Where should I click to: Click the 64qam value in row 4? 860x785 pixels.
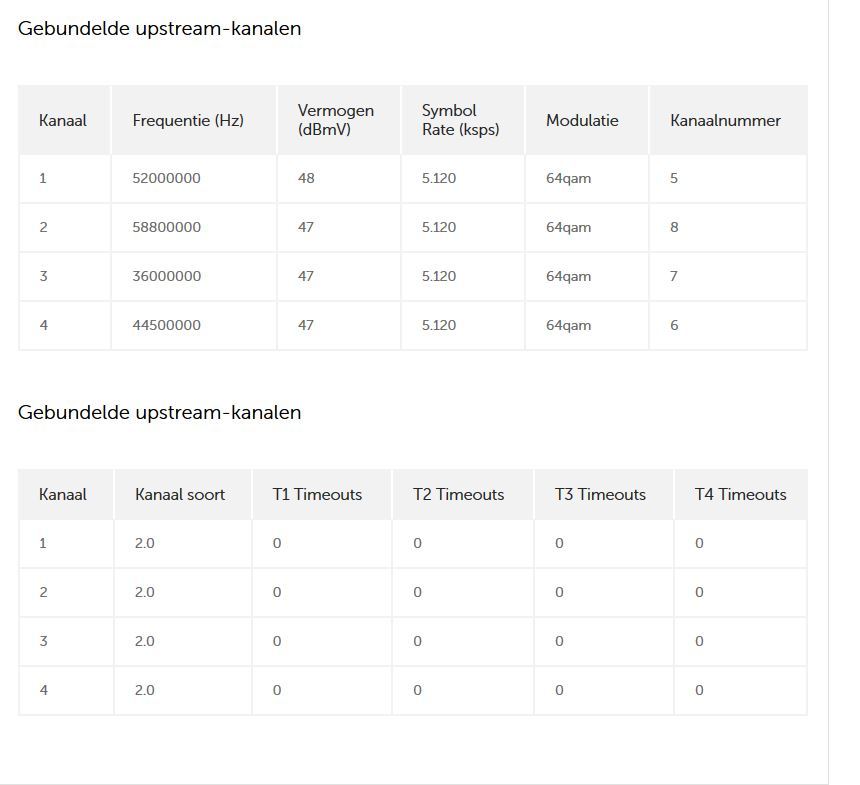coord(568,325)
